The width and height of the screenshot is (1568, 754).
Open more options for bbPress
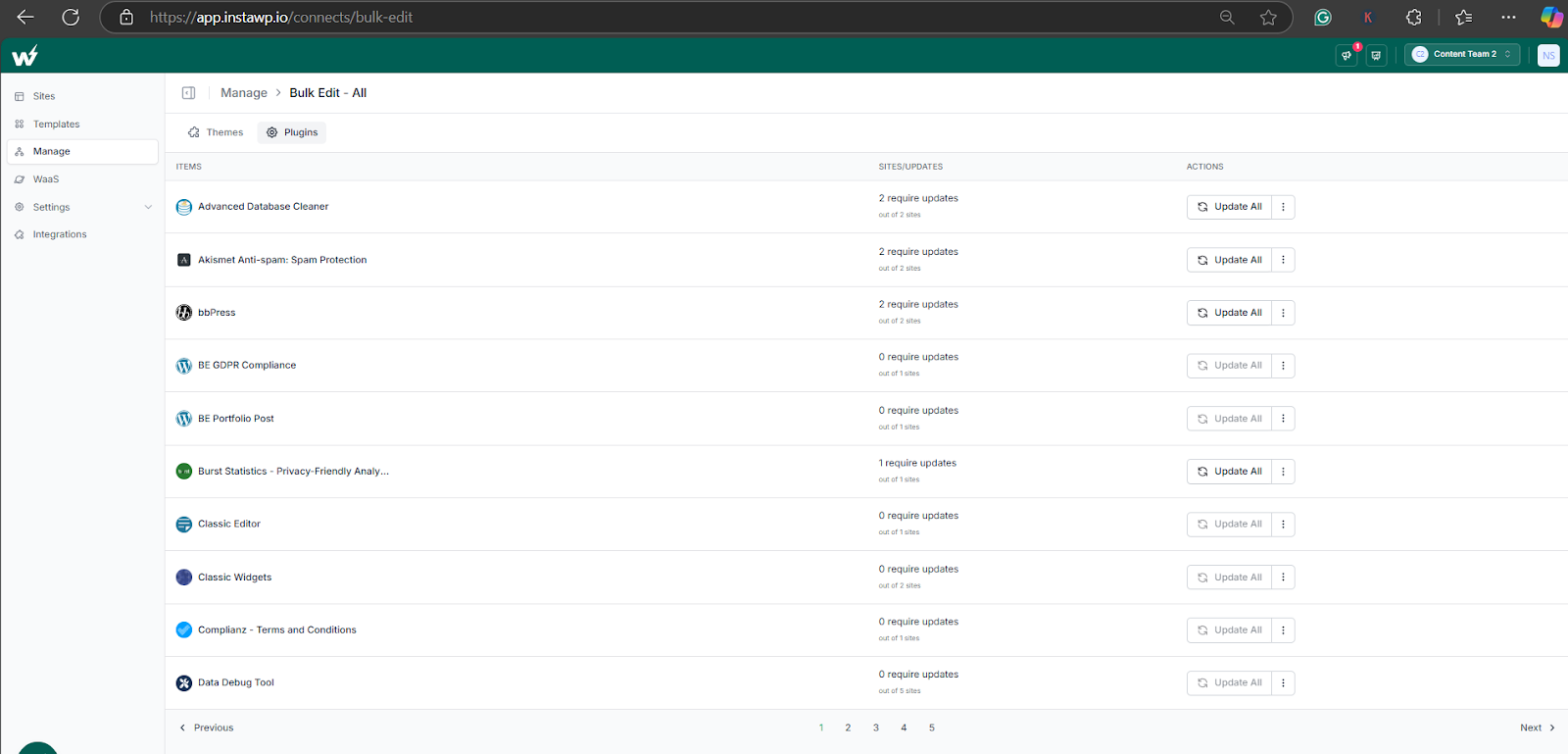pyautogui.click(x=1283, y=313)
